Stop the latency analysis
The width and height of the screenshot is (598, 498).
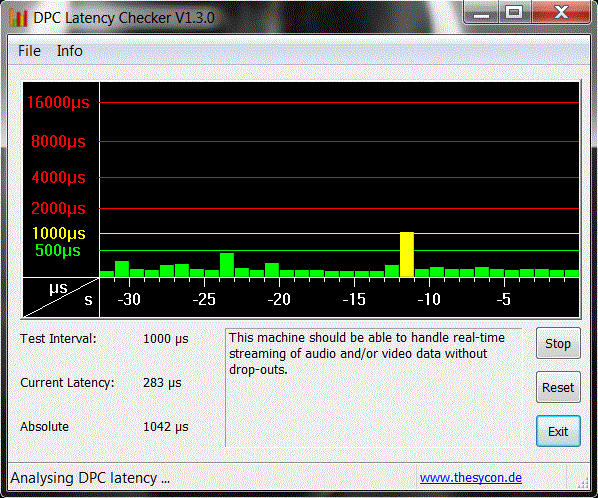pos(558,343)
